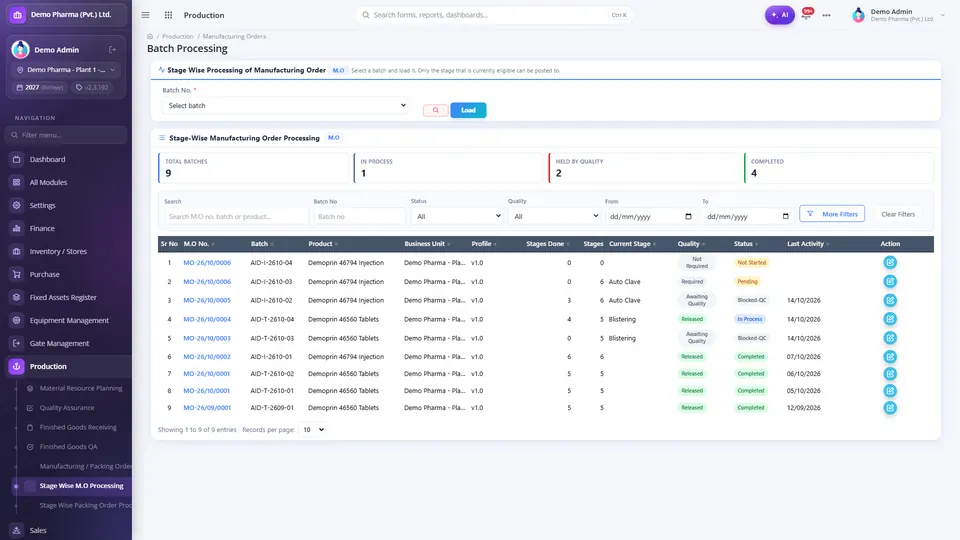
Task: Open the Select batch dropdown
Action: click(285, 105)
